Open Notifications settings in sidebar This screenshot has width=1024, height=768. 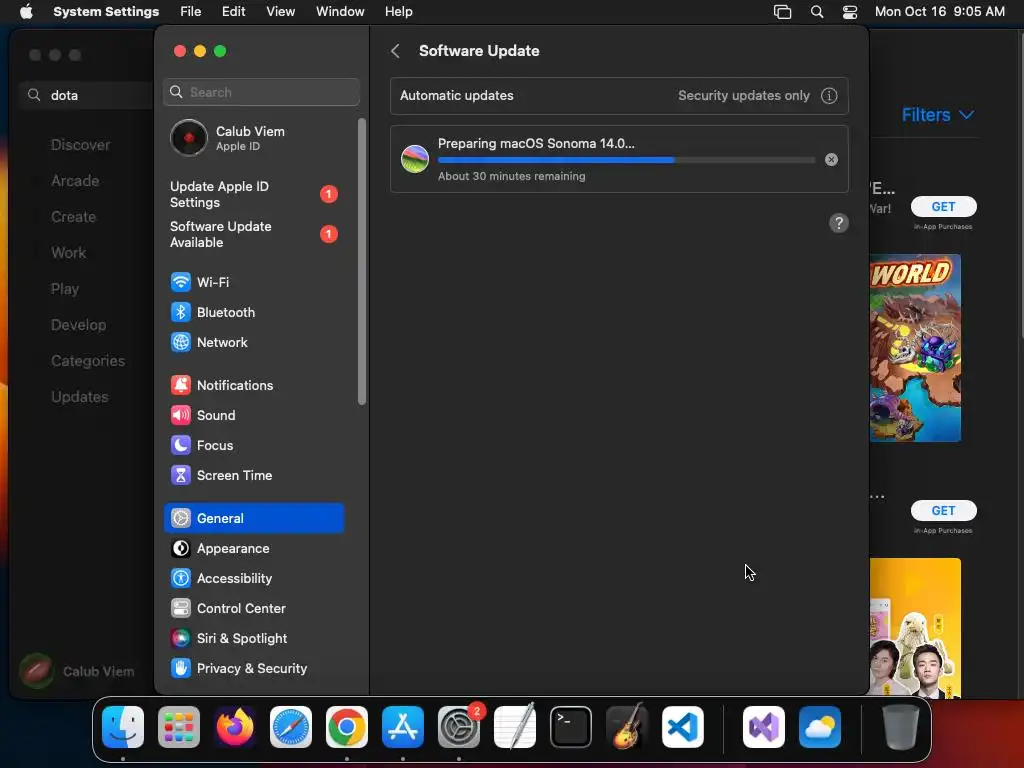254,385
